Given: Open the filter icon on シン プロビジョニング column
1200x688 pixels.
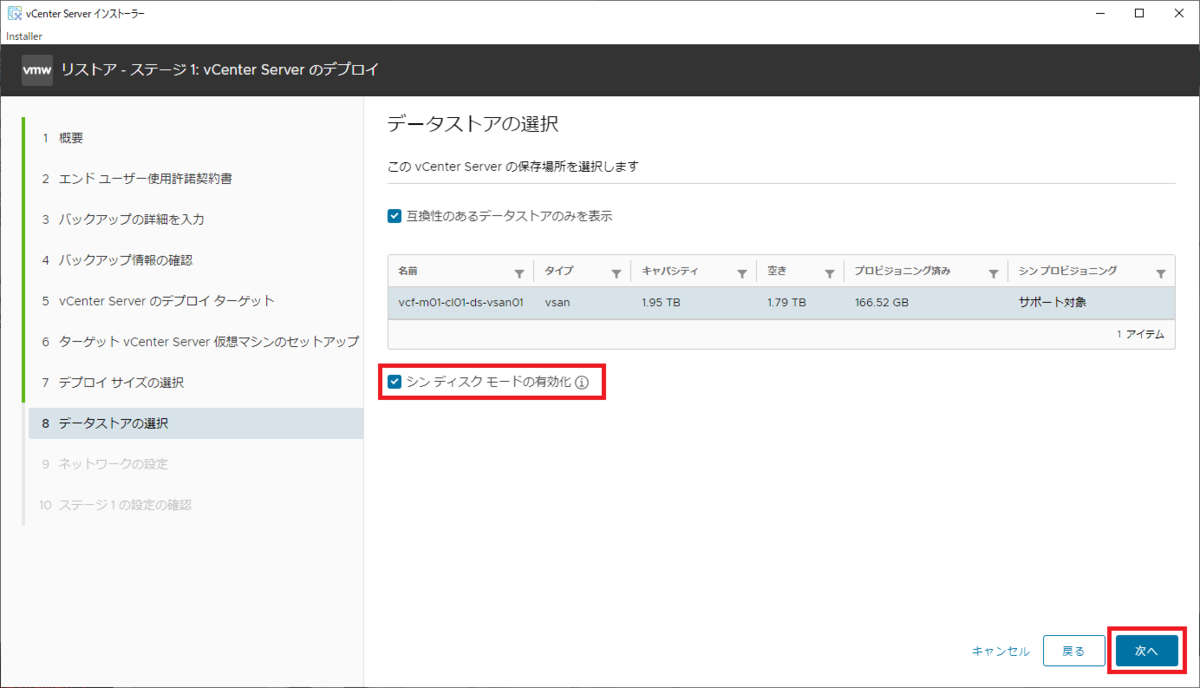Looking at the screenshot, I should coord(1160,273).
